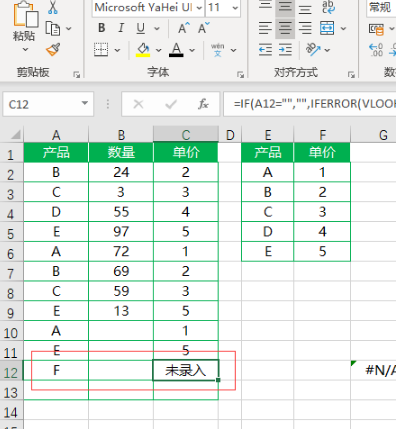This screenshot has height=429, width=397.
Task: Click the increase decimal icon
Action: click(x=376, y=50)
